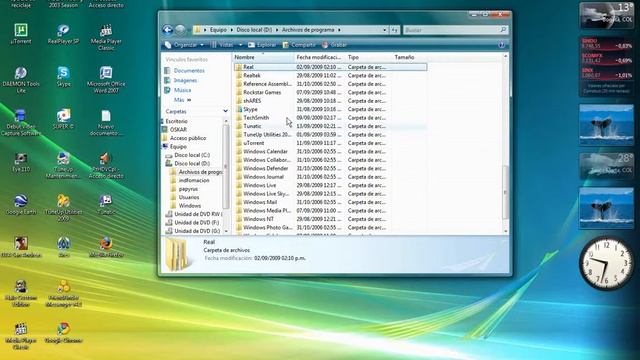Sort by Fecha modificación column header
The image size is (640, 360).
pyautogui.click(x=319, y=57)
